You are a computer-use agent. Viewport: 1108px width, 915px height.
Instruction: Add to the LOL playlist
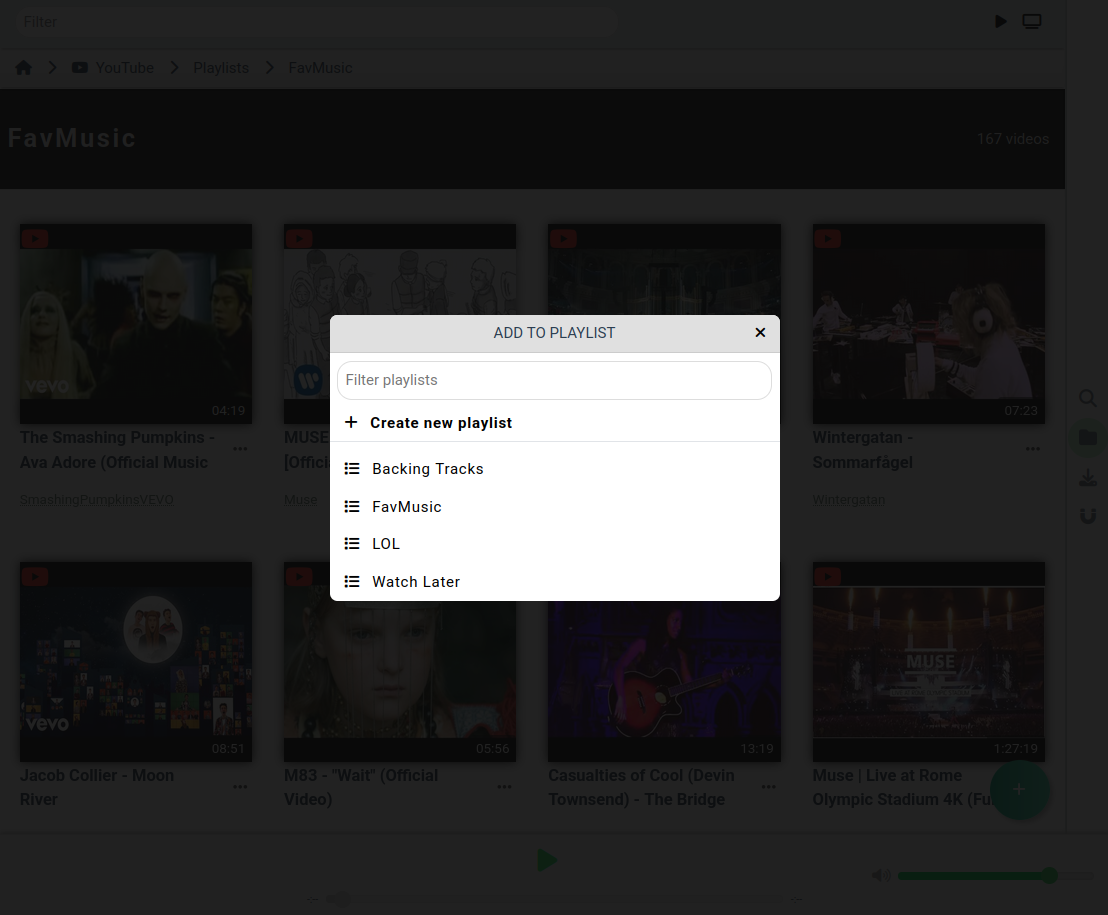point(555,544)
